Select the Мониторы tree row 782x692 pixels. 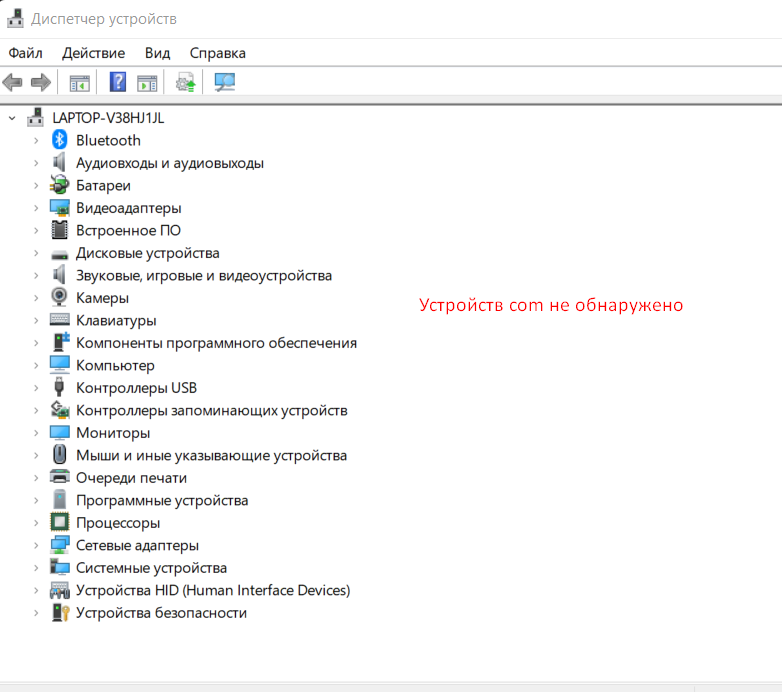113,433
